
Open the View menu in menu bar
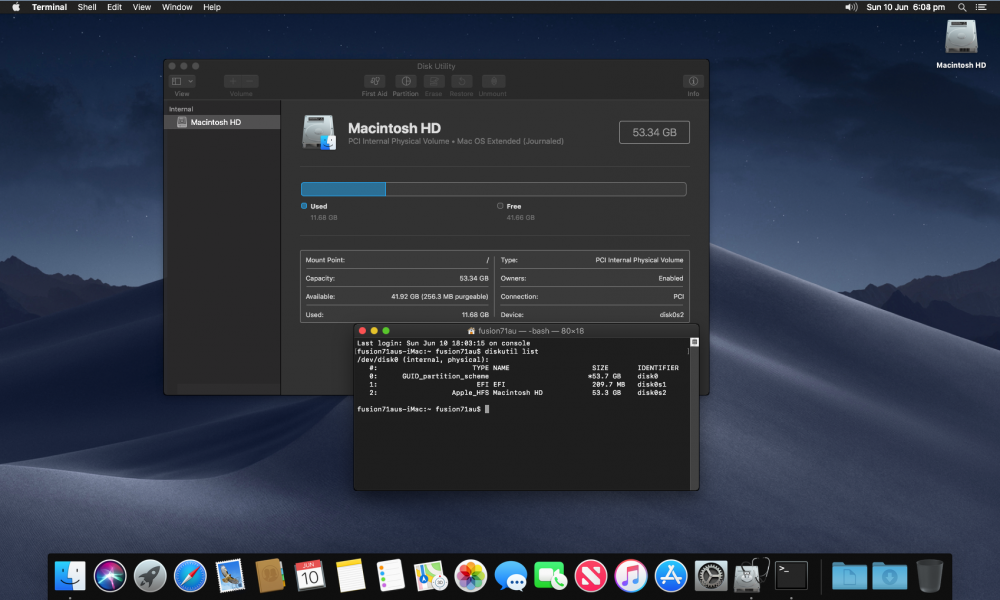142,7
